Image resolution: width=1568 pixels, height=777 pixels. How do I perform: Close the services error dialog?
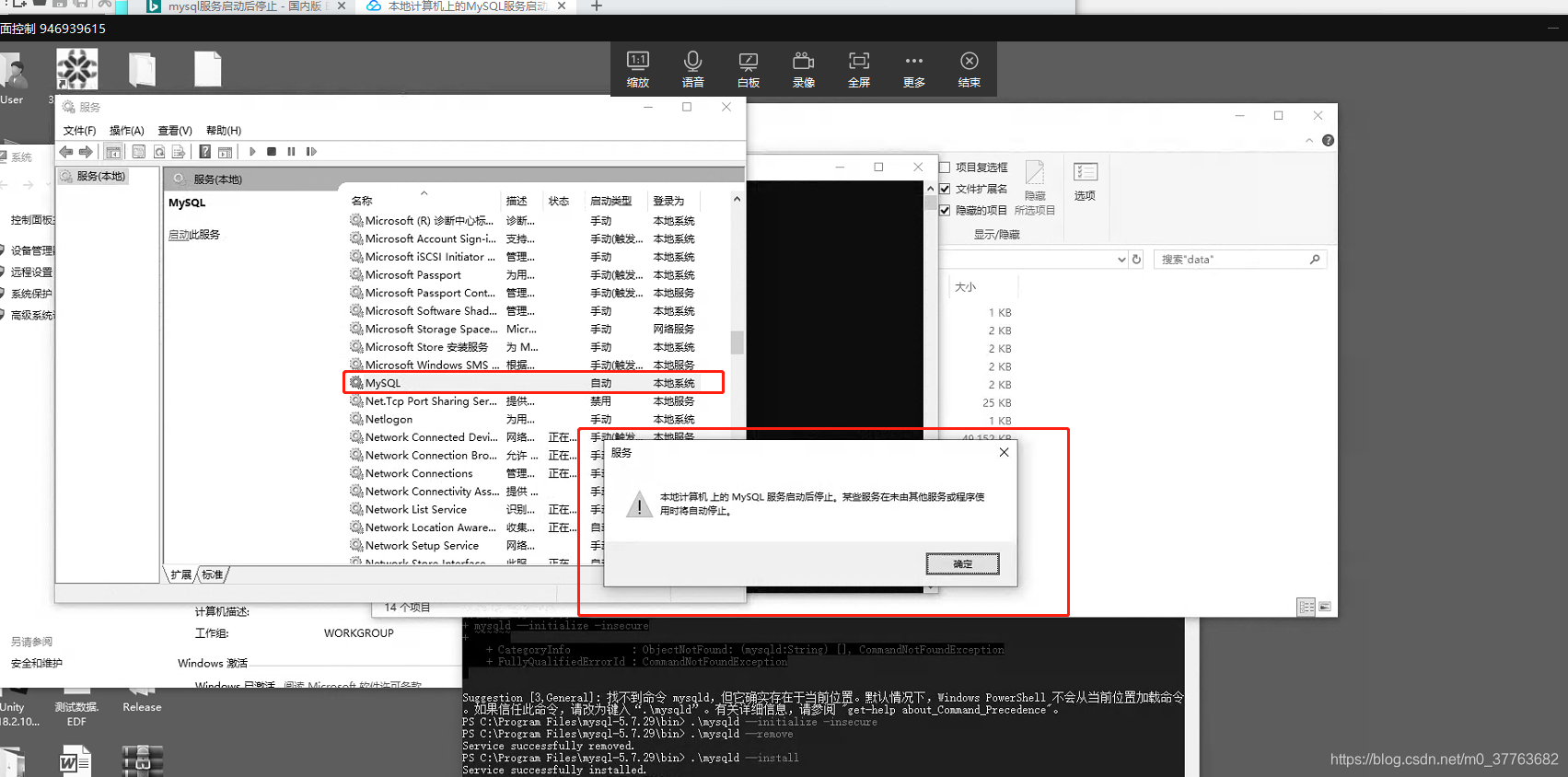(1004, 452)
